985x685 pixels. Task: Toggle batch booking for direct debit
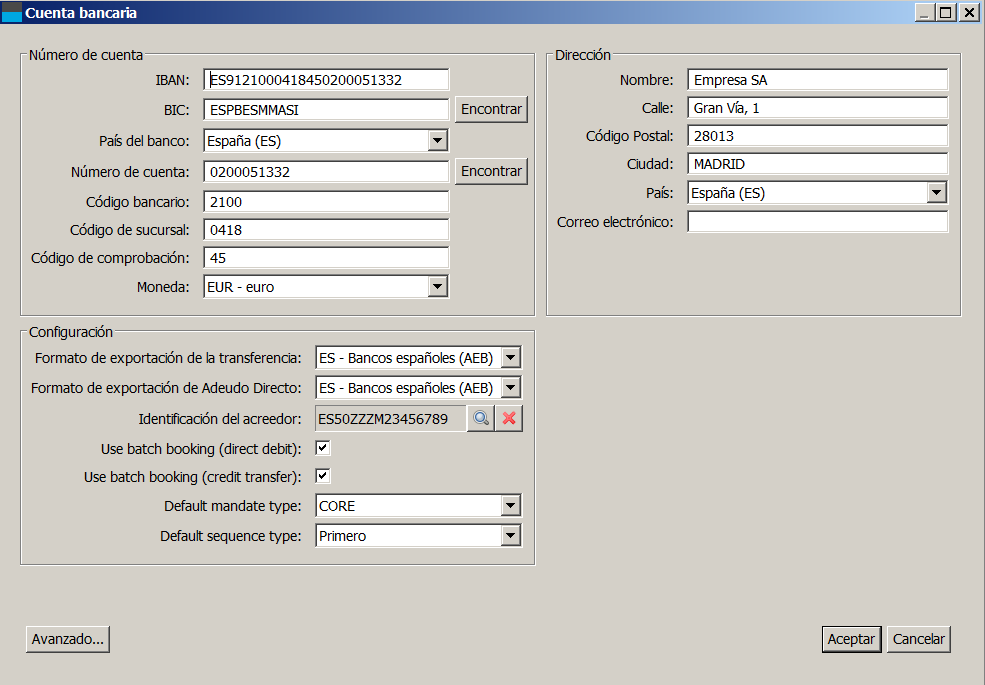click(323, 448)
